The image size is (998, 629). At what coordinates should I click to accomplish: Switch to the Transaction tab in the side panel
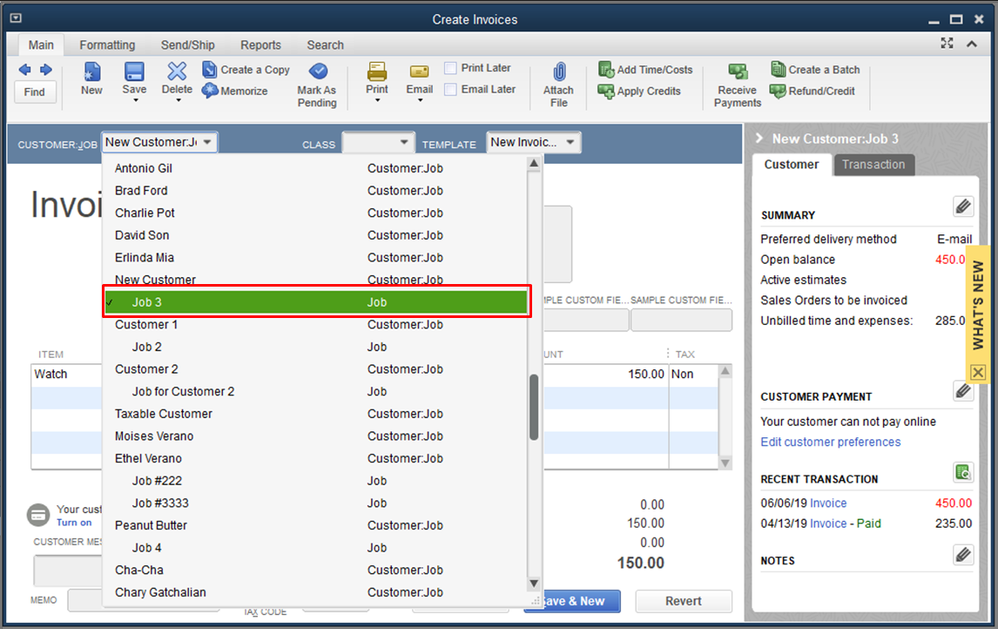[873, 164]
